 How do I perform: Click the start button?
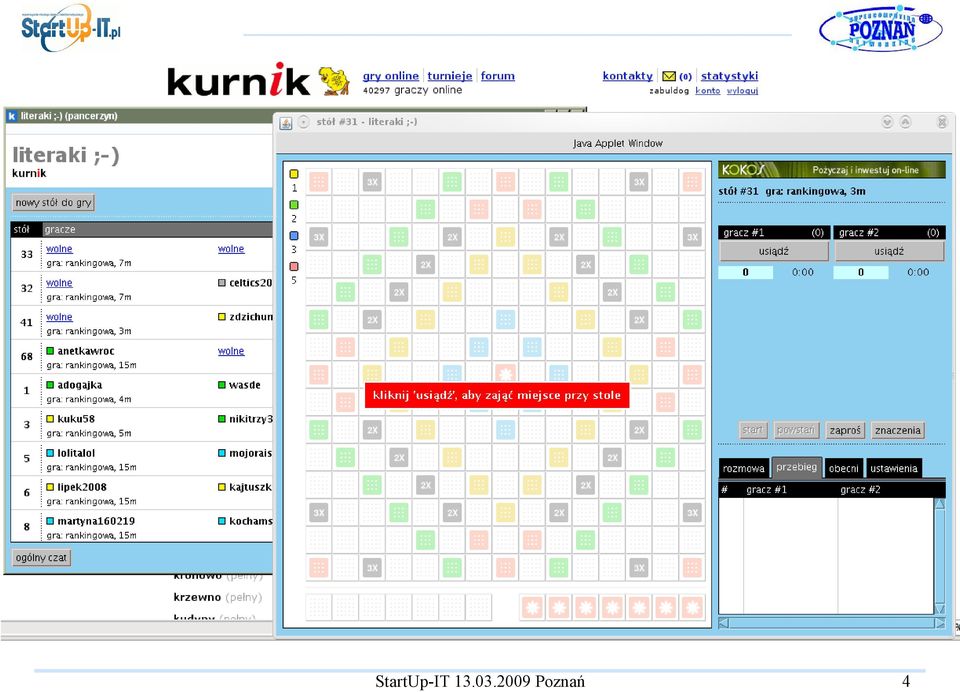point(752,430)
